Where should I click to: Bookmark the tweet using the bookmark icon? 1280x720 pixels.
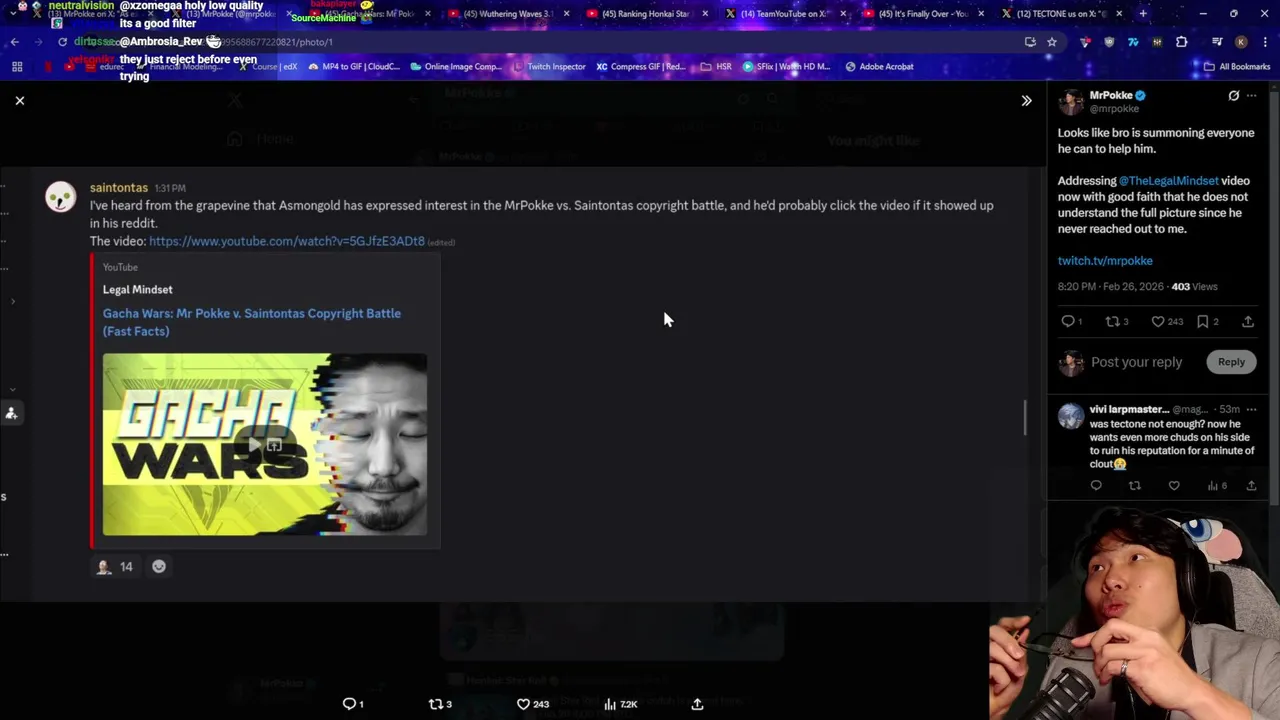coord(1203,322)
